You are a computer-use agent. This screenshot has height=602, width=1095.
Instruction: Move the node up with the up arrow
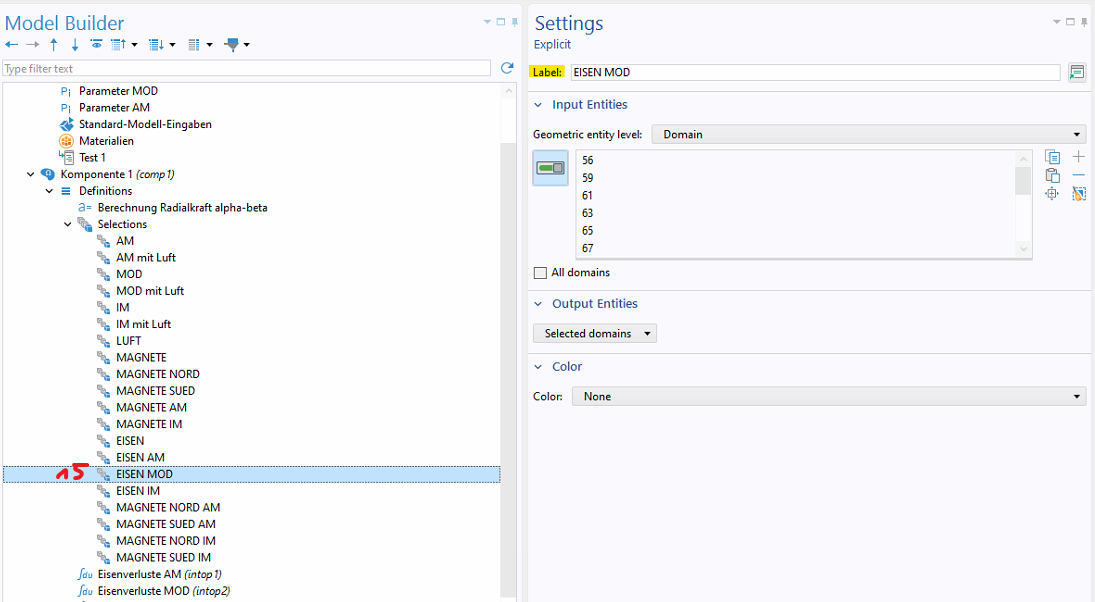click(x=54, y=45)
